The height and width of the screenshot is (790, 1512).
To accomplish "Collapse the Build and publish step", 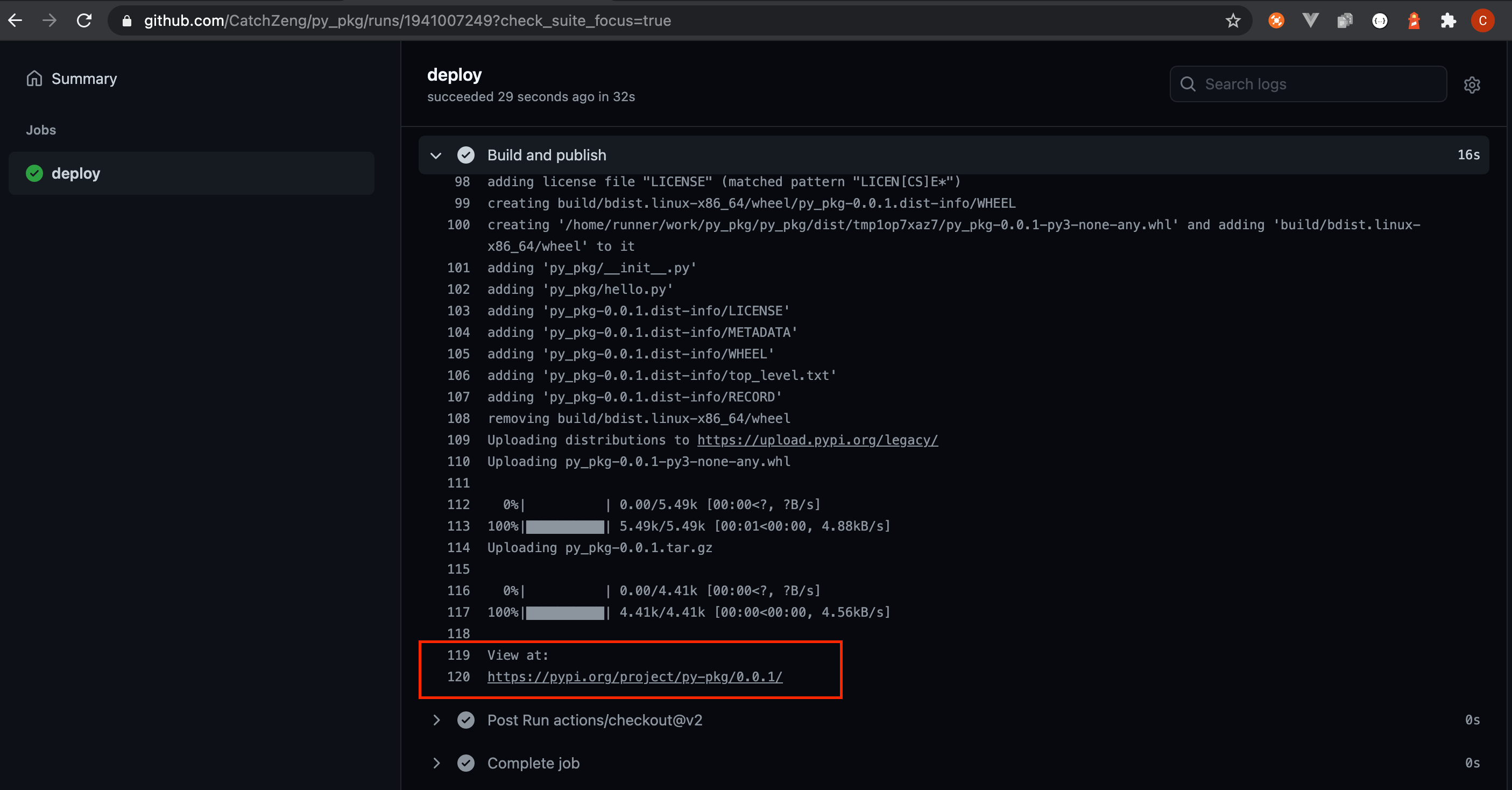I will pyautogui.click(x=435, y=155).
